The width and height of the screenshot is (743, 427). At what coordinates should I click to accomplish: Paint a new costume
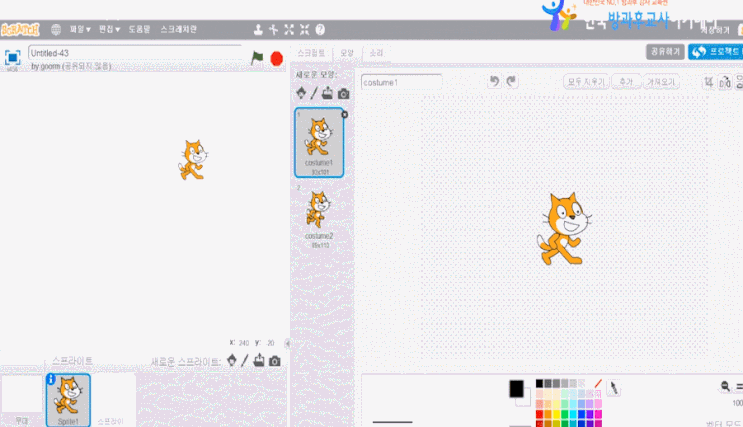[314, 93]
